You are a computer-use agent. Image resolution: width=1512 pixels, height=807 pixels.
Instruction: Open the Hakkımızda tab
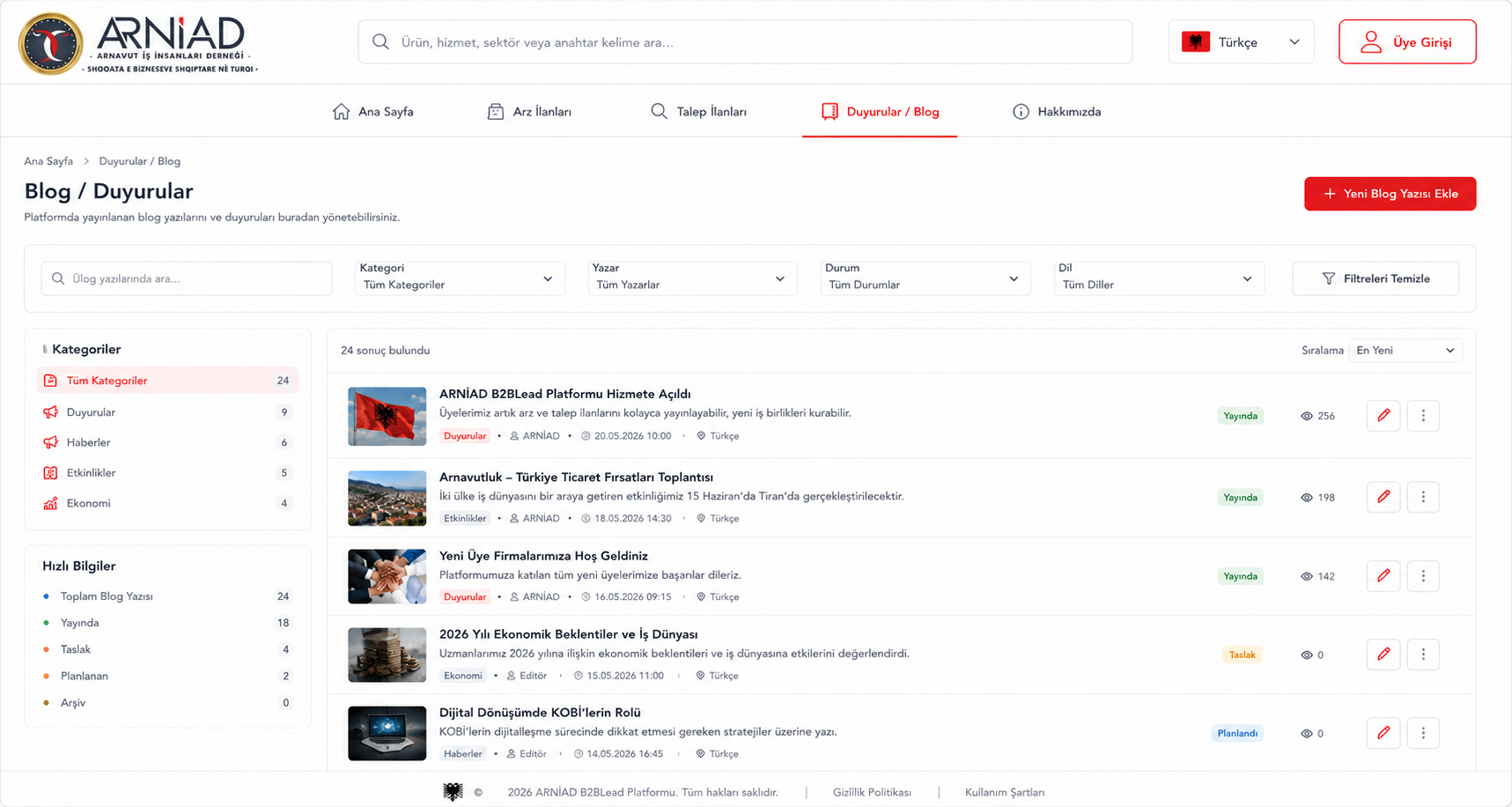(1057, 112)
